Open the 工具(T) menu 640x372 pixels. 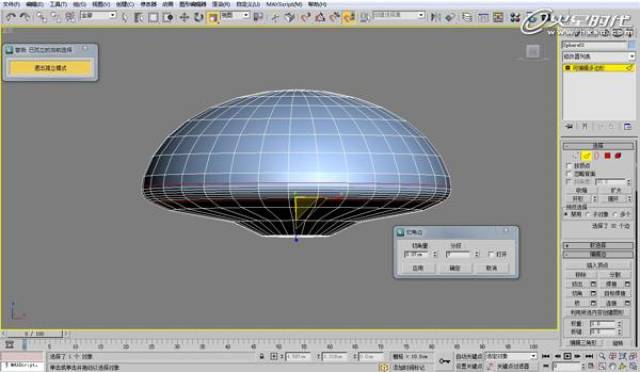(x=58, y=4)
